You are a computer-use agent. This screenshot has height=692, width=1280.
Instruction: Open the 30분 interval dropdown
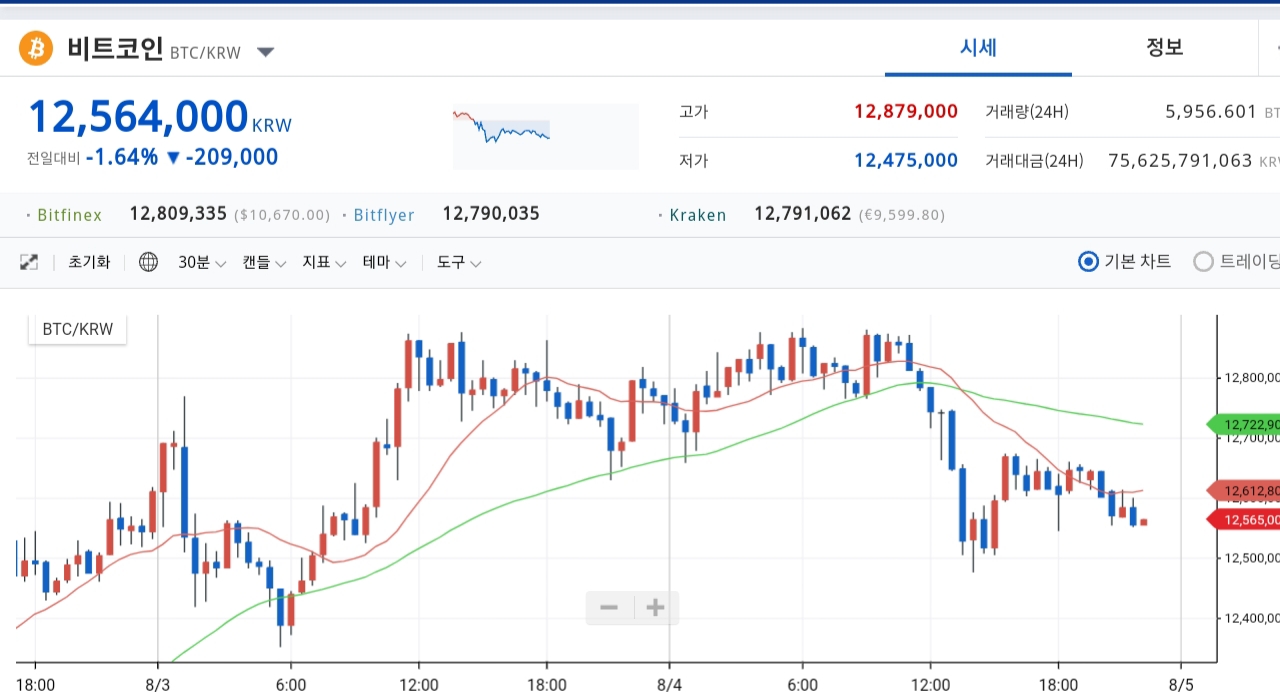[x=202, y=263]
